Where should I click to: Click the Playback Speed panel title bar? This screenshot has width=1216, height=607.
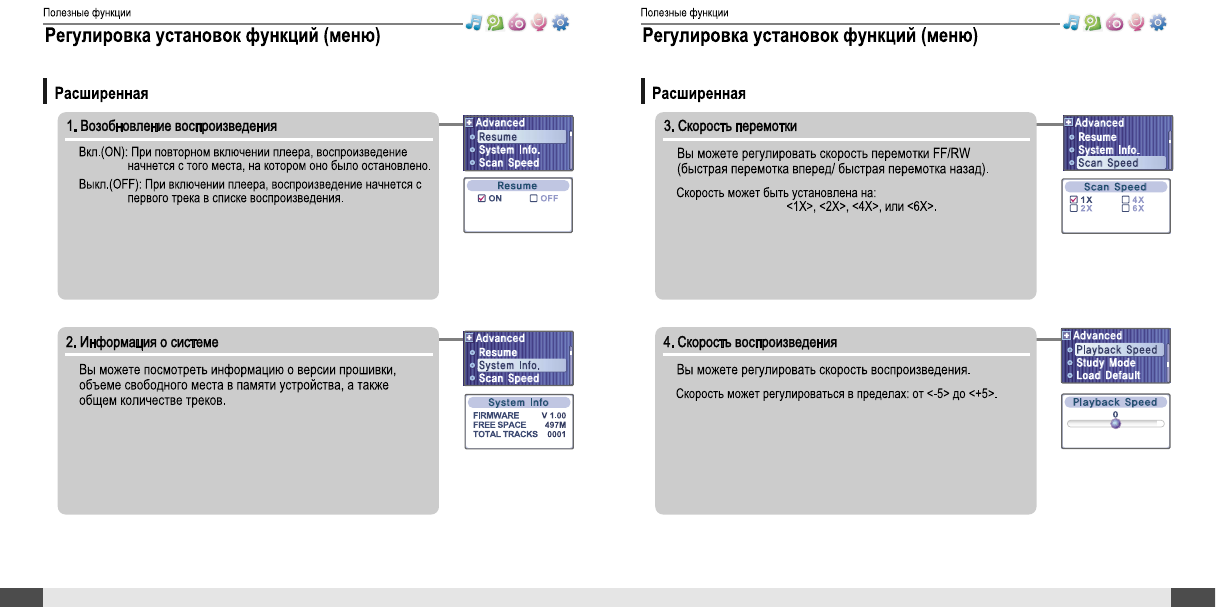coord(1115,403)
